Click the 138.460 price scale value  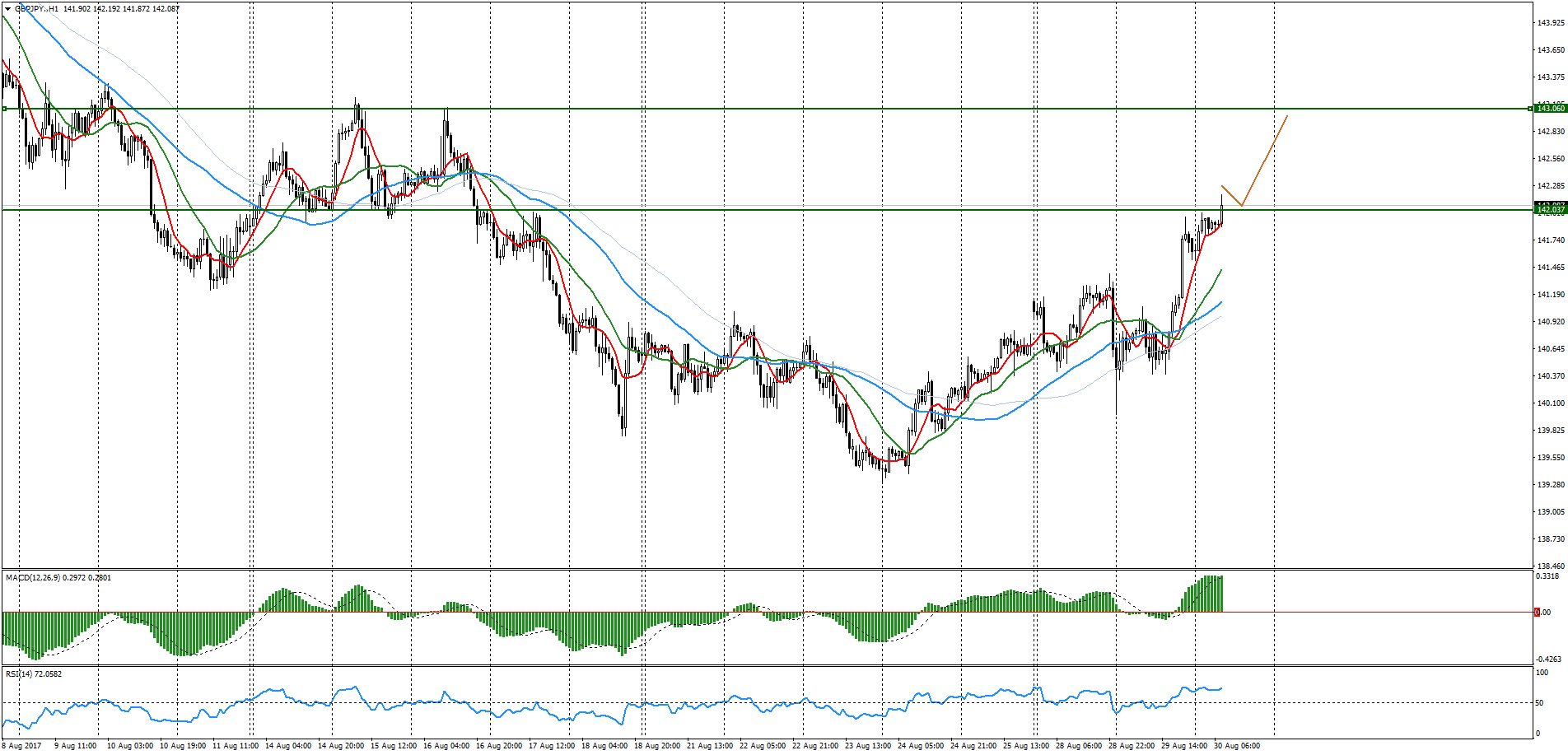[x=1550, y=566]
